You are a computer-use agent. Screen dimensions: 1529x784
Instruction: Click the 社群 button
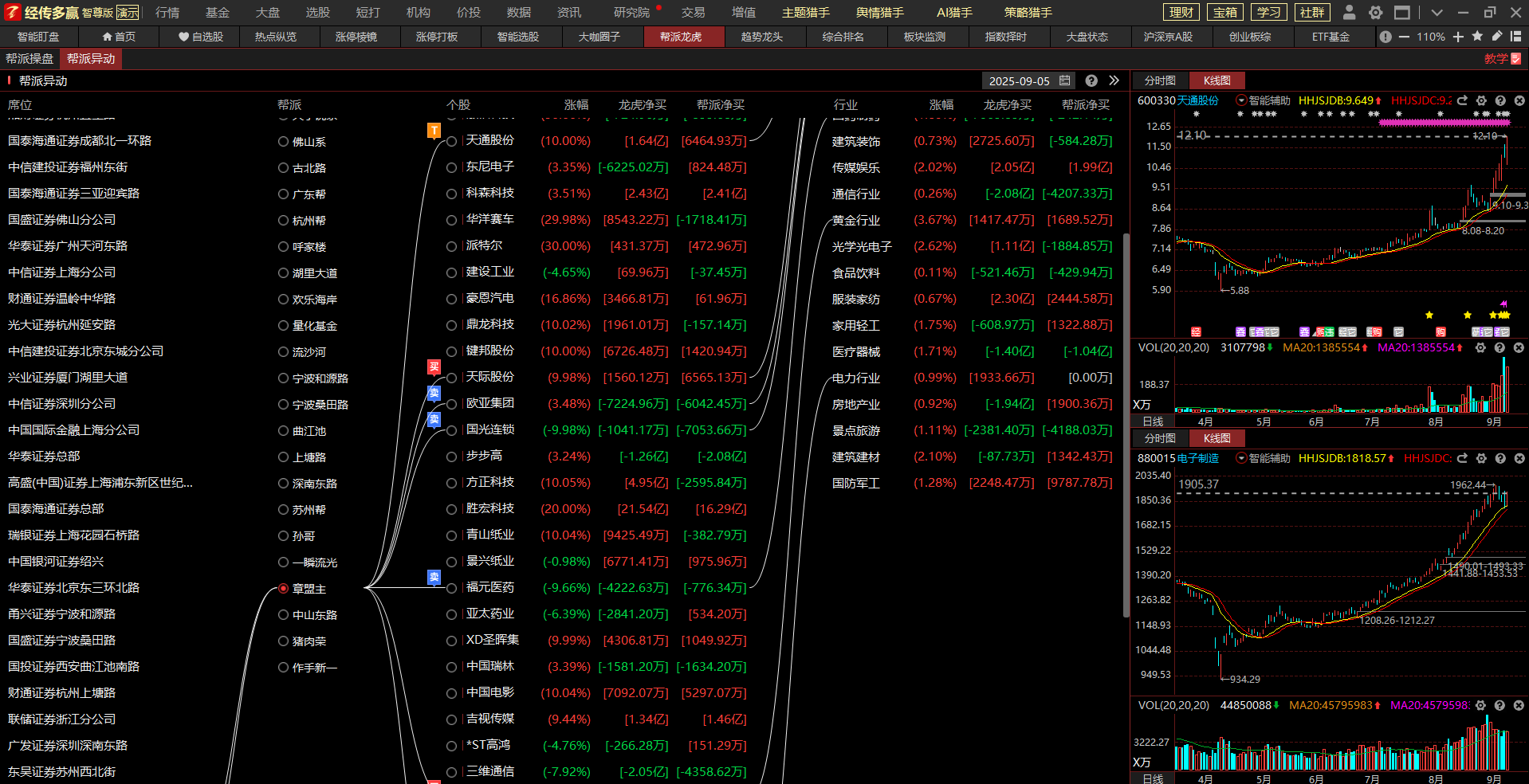pos(1312,12)
